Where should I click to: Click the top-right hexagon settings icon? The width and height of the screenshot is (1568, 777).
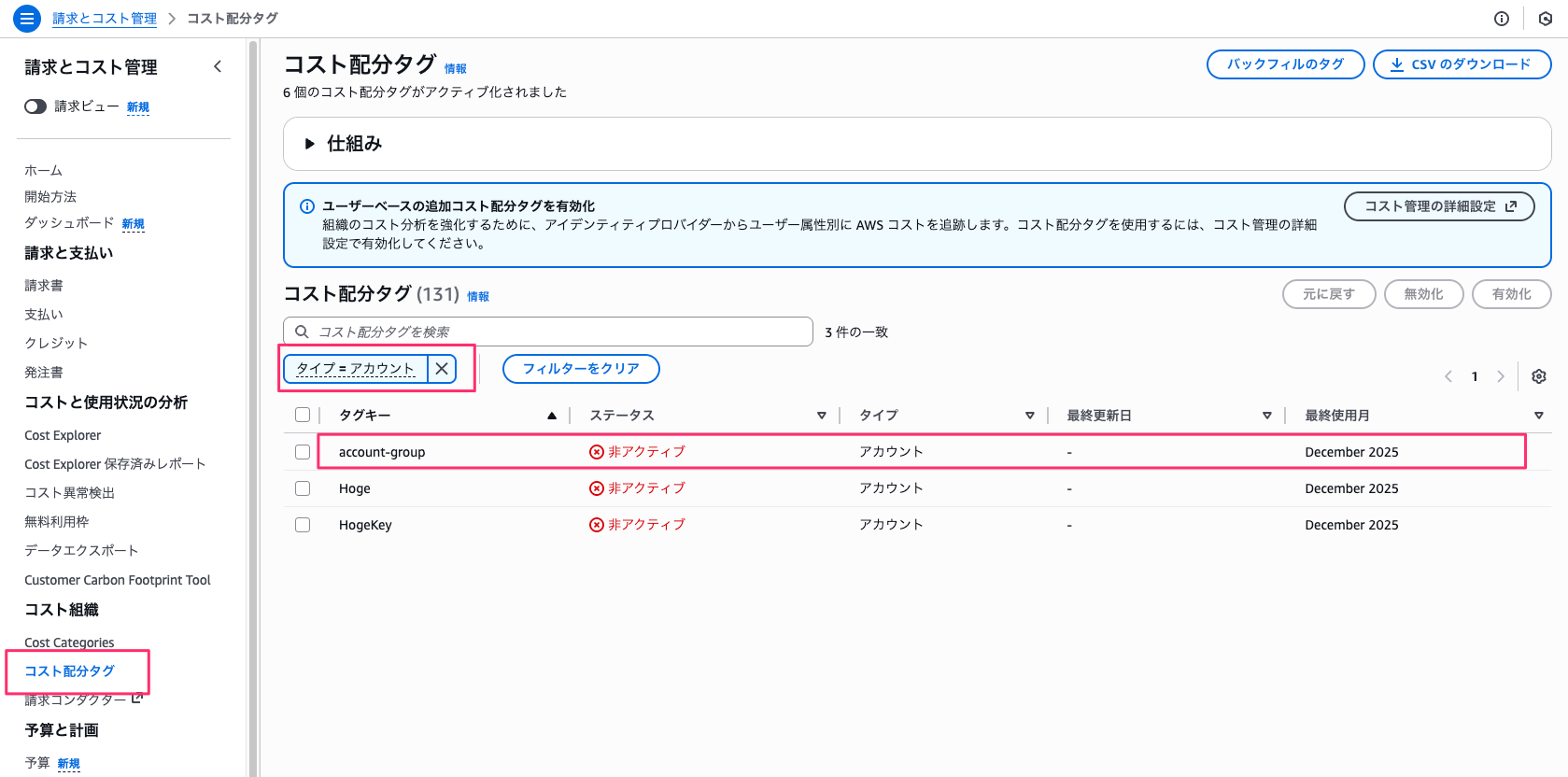point(1546,19)
